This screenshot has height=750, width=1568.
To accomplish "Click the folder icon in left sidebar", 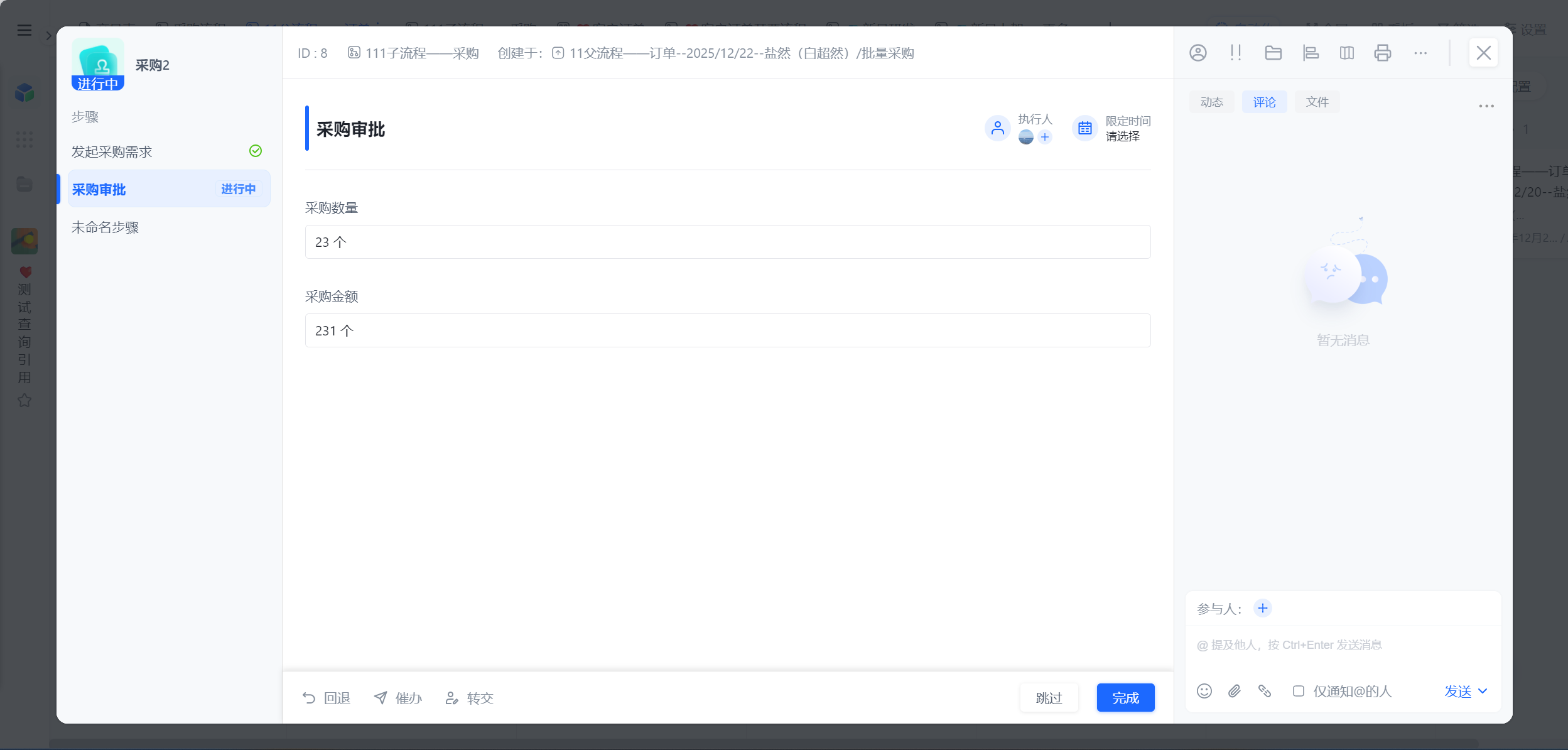I will pyautogui.click(x=24, y=184).
